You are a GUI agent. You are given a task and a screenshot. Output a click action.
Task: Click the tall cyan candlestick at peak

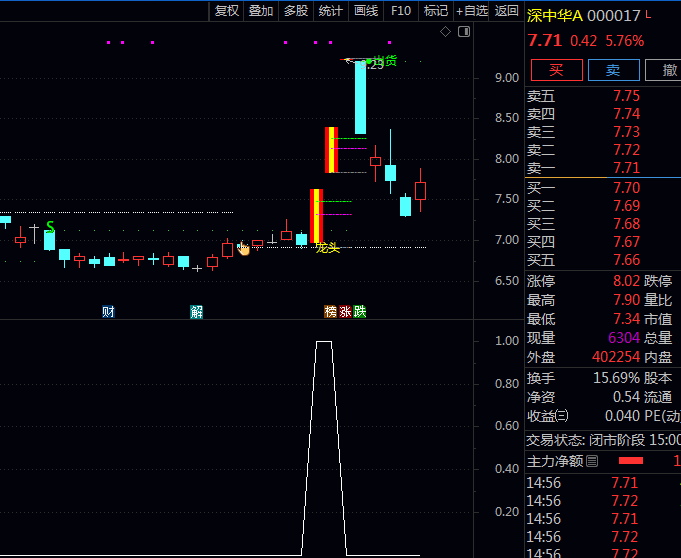point(360,97)
